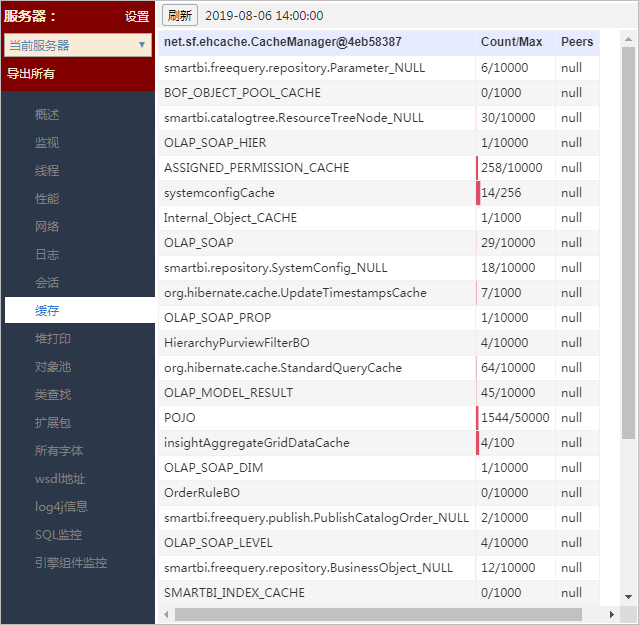Viewport: 639px width, 625px height.
Task: Click the 1544/50000 count value
Action: (x=515, y=418)
